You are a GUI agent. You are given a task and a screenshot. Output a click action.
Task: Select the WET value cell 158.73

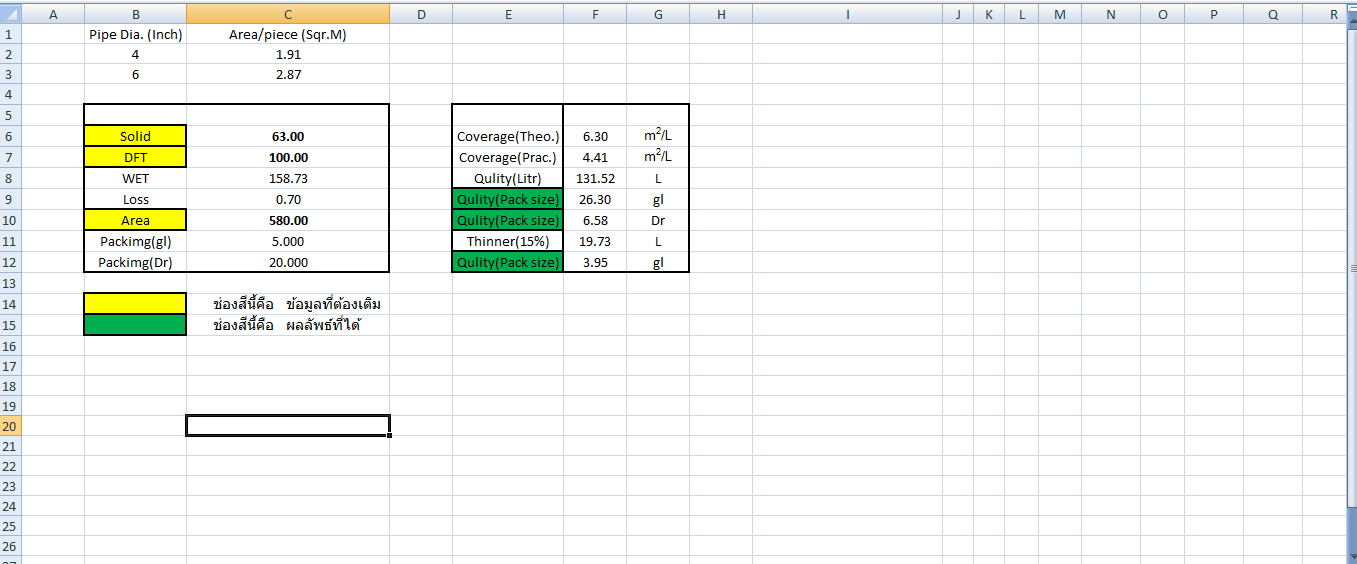click(x=287, y=178)
